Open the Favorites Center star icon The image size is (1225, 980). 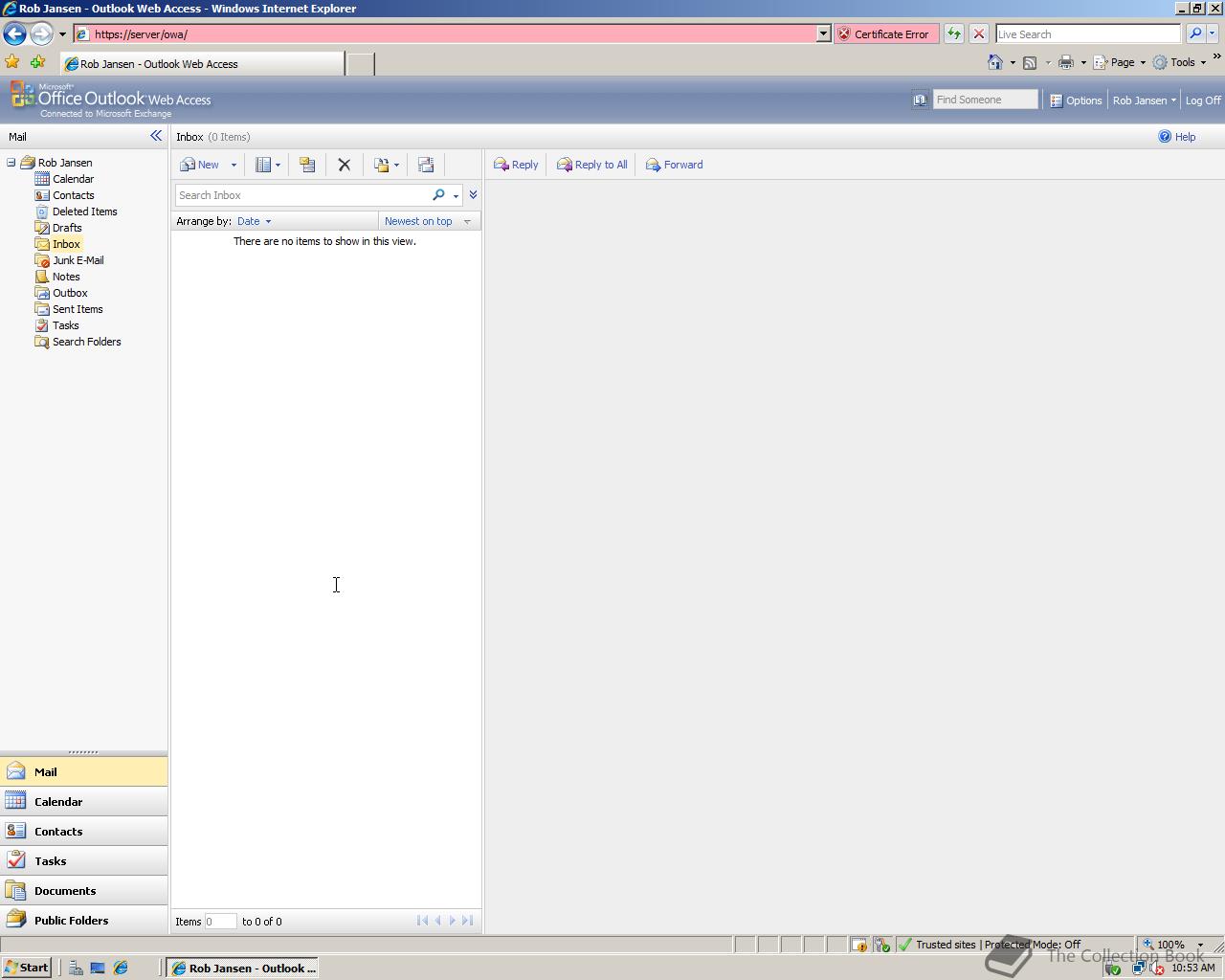point(12,62)
